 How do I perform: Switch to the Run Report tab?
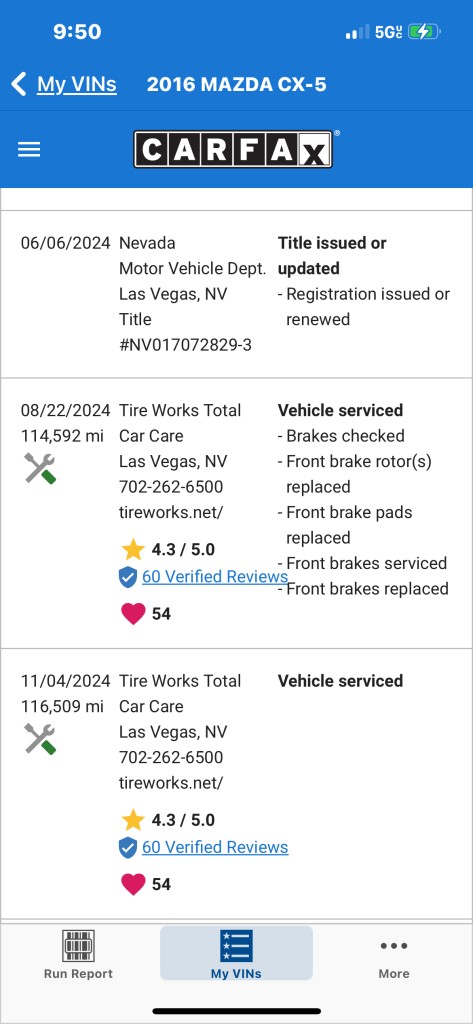(x=78, y=954)
